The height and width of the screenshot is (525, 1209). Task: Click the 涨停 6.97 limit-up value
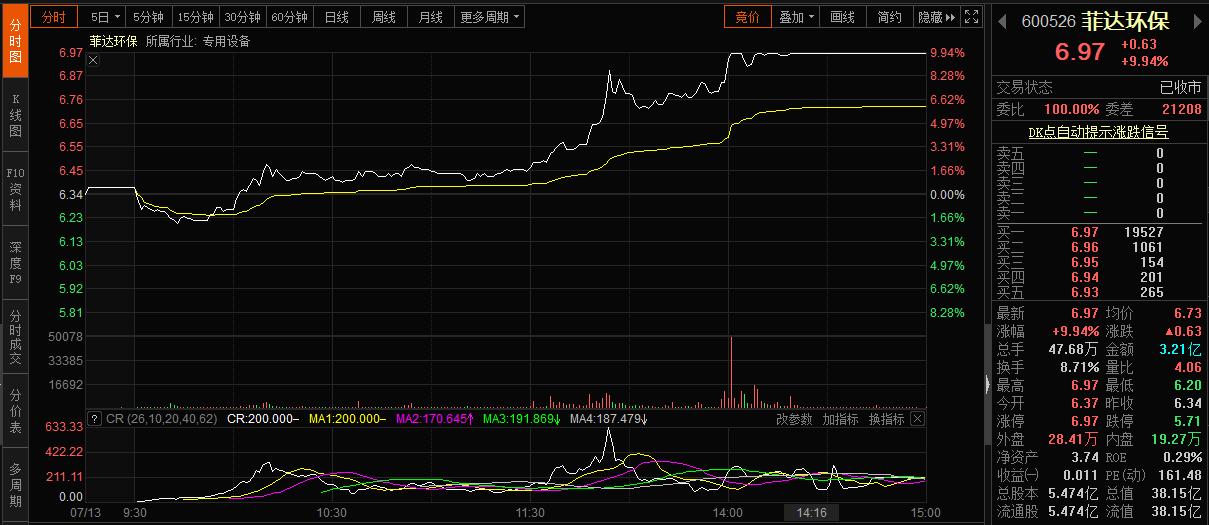(1085, 421)
